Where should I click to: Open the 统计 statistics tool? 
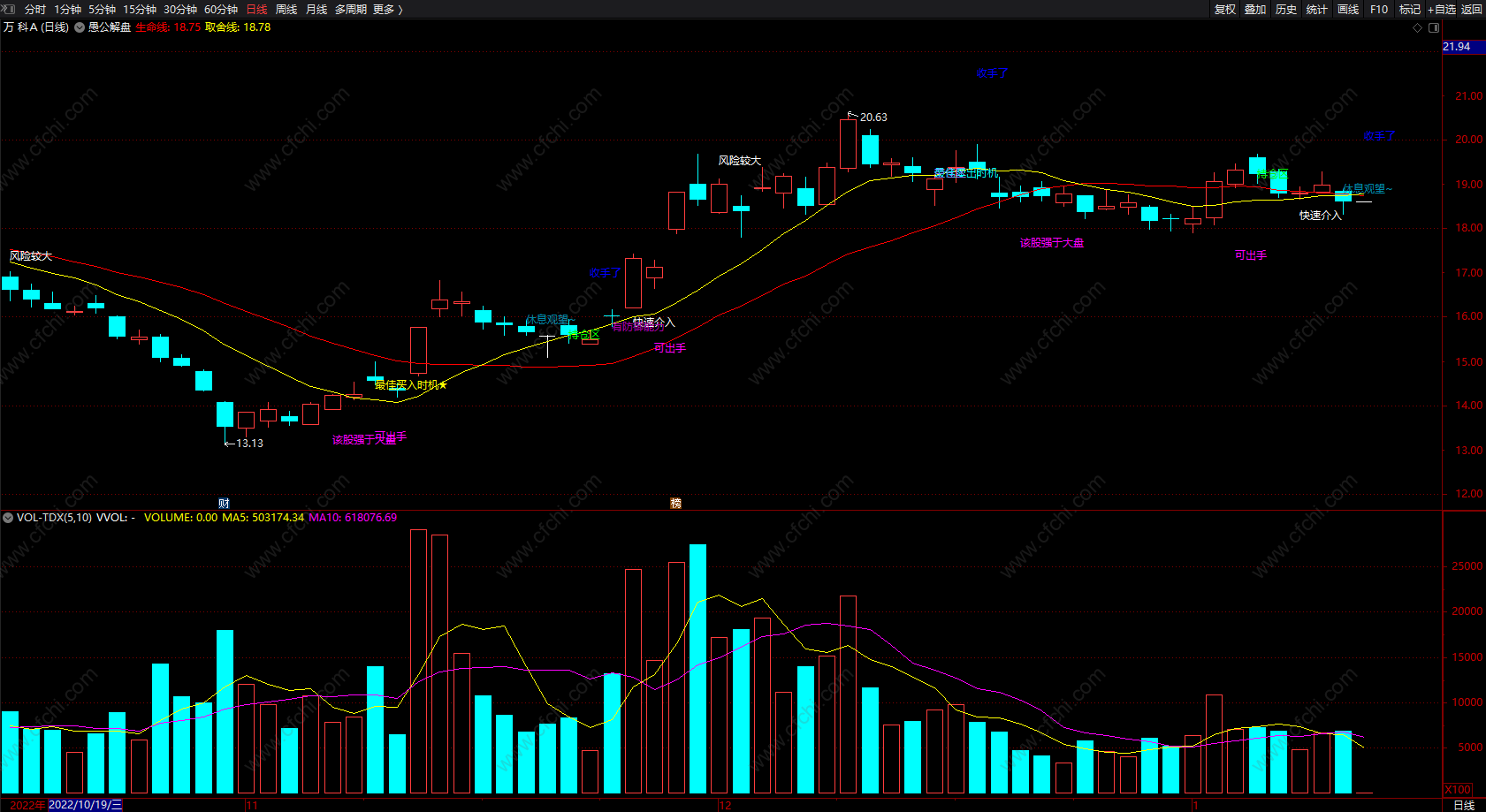coord(1317,9)
